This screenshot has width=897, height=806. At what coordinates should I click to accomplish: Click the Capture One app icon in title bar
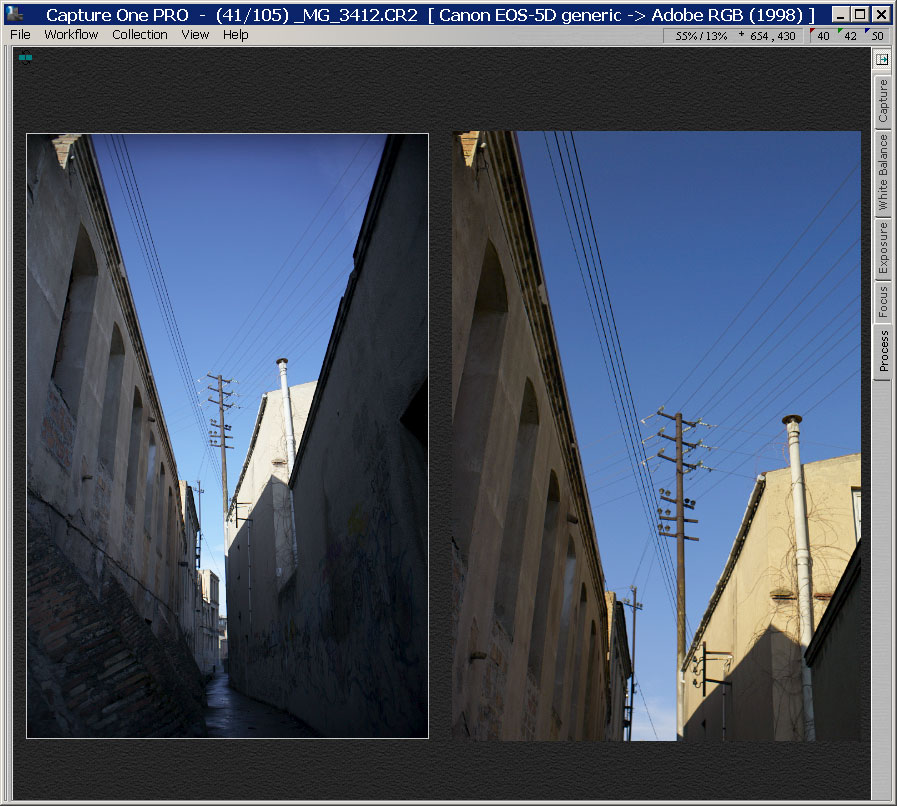[15, 14]
